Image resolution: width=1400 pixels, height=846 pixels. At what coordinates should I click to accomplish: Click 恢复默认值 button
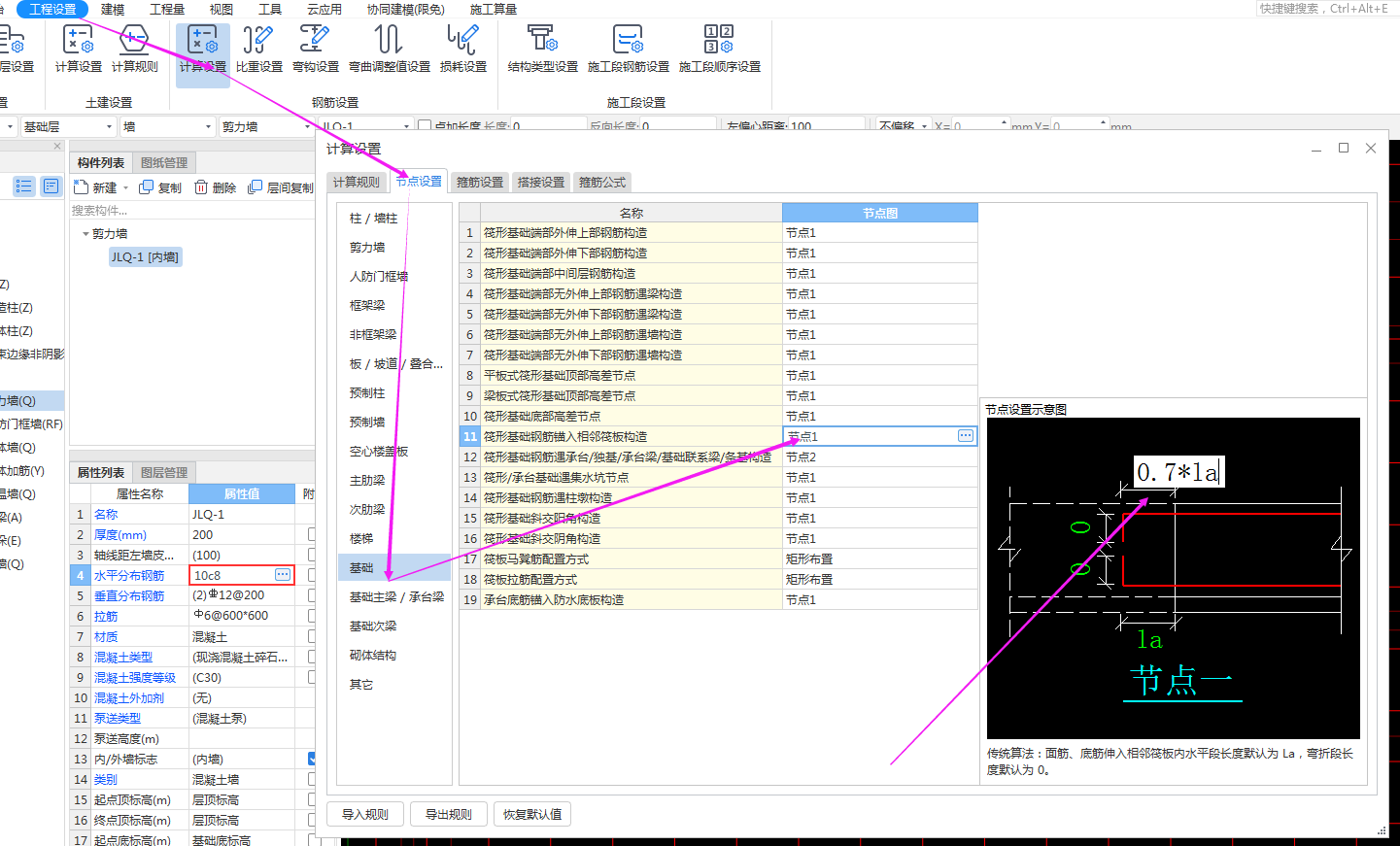point(532,814)
